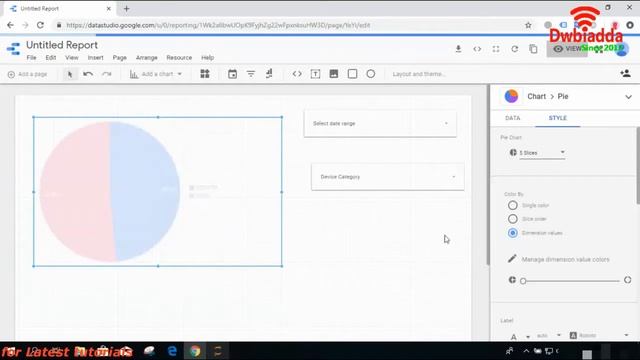Select the Dimension values option
This screenshot has width=640, height=360.
[x=513, y=233]
